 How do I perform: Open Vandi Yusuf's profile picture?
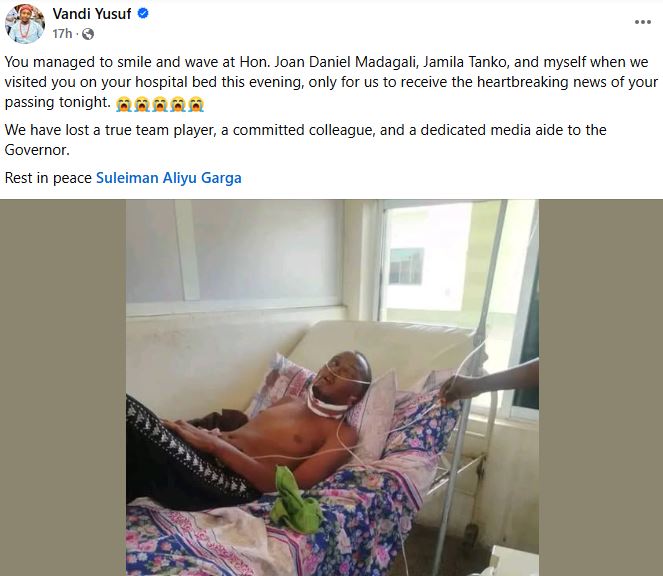tap(25, 24)
